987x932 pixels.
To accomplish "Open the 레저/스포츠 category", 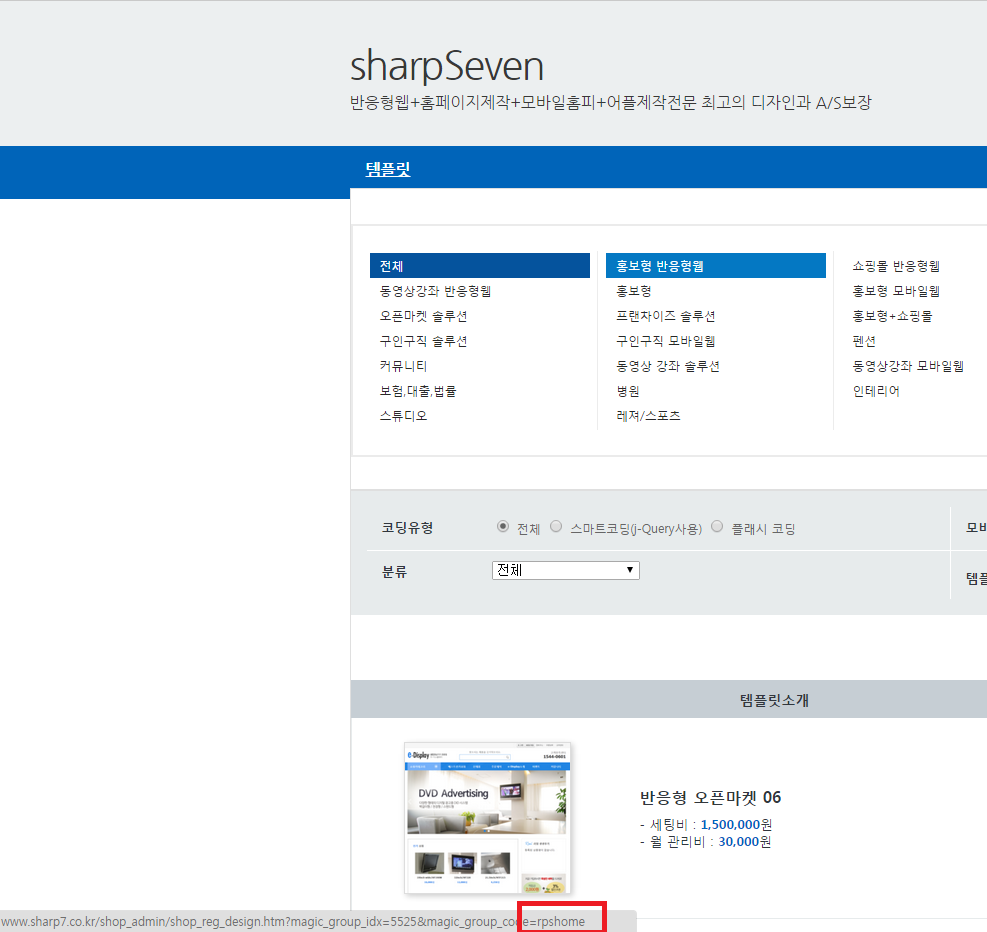I will point(648,416).
